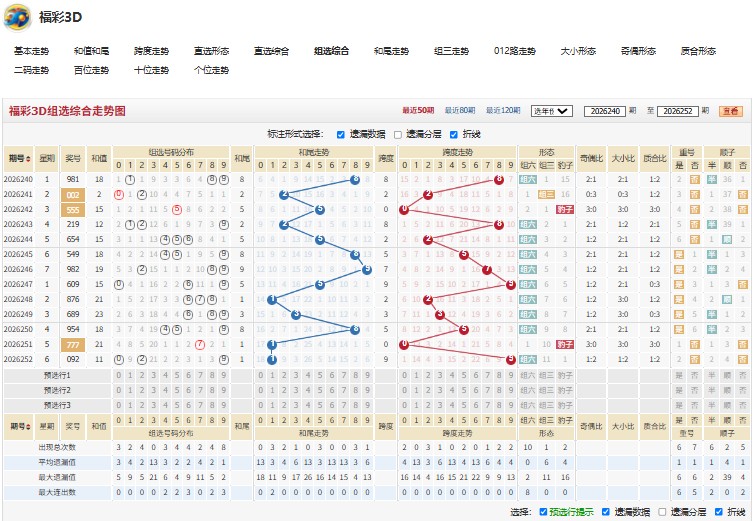Click the 福彩3D组选综合走势图 title
Screen dimensions: 755x521
[x=67, y=111]
